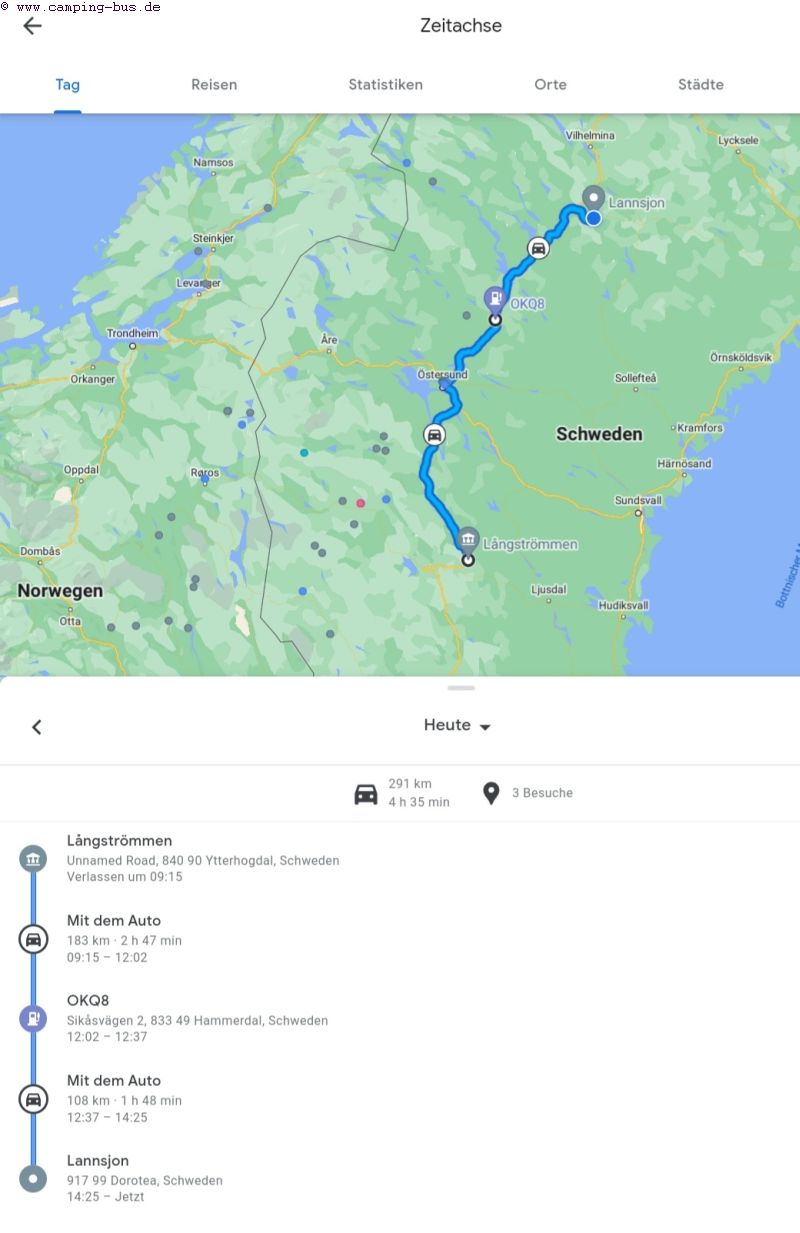Image resolution: width=800 pixels, height=1233 pixels.
Task: Open the Städte tab
Action: click(x=701, y=85)
